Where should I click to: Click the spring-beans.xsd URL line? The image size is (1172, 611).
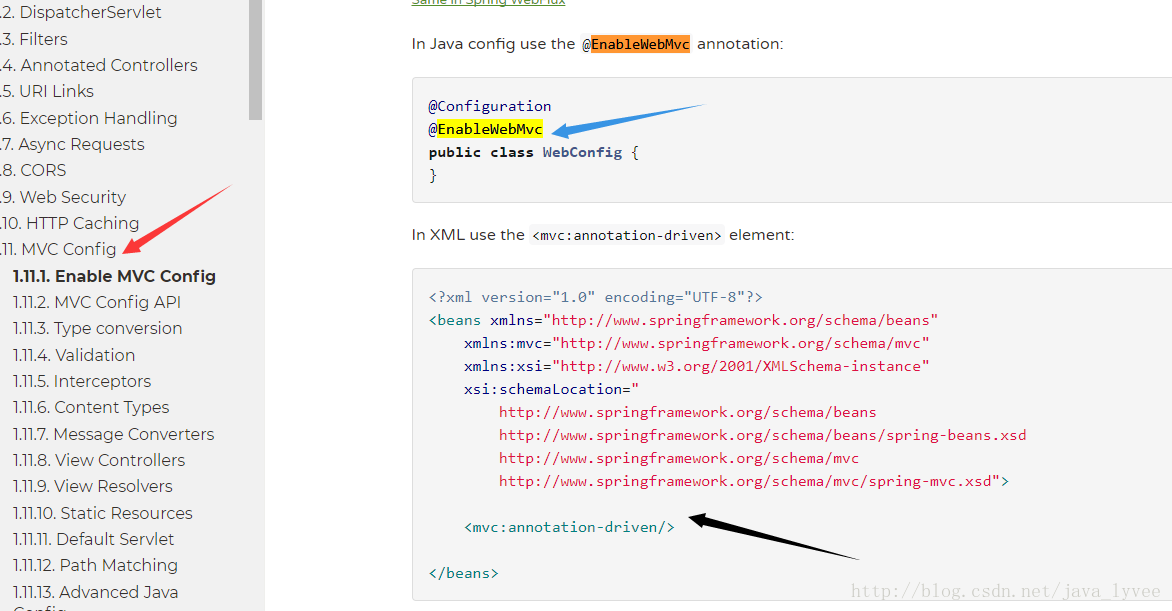[762, 435]
